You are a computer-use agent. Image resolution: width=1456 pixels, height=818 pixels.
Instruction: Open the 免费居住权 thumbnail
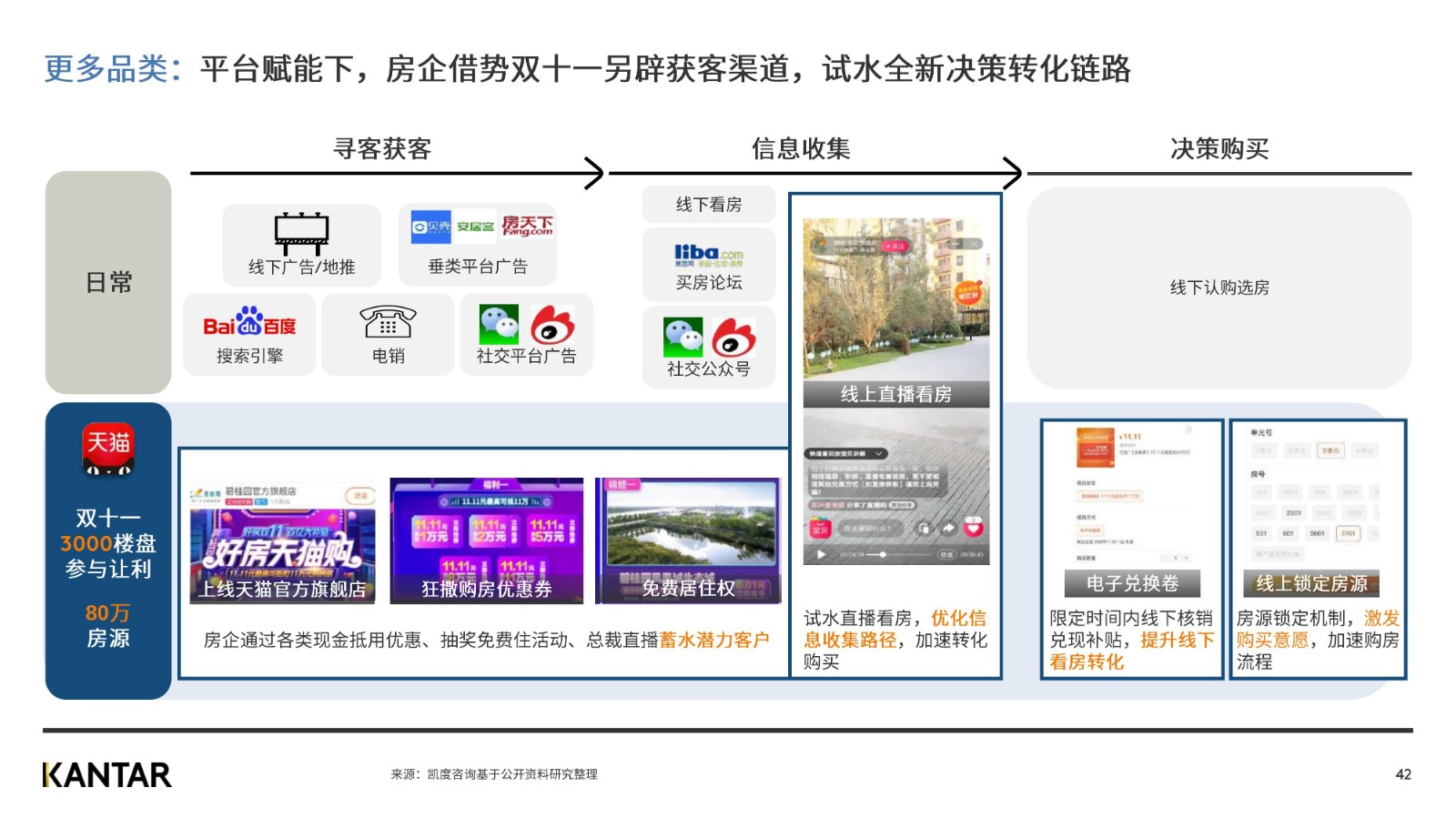click(x=688, y=541)
